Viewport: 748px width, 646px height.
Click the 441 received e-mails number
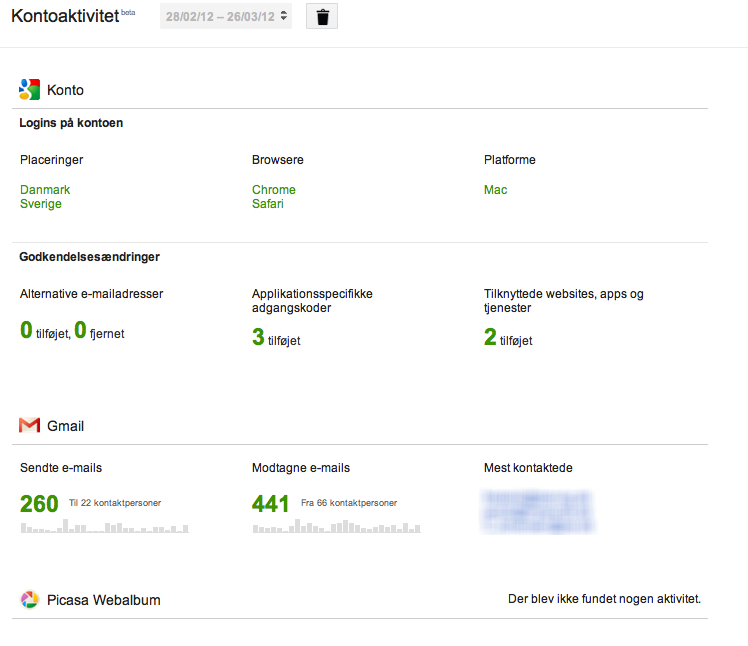click(x=270, y=504)
